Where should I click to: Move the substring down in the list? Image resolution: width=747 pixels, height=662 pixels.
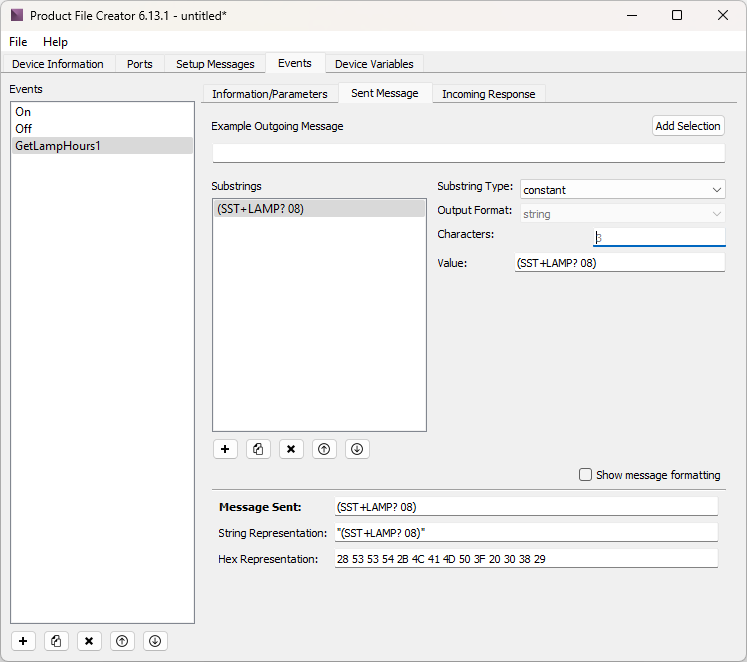357,449
